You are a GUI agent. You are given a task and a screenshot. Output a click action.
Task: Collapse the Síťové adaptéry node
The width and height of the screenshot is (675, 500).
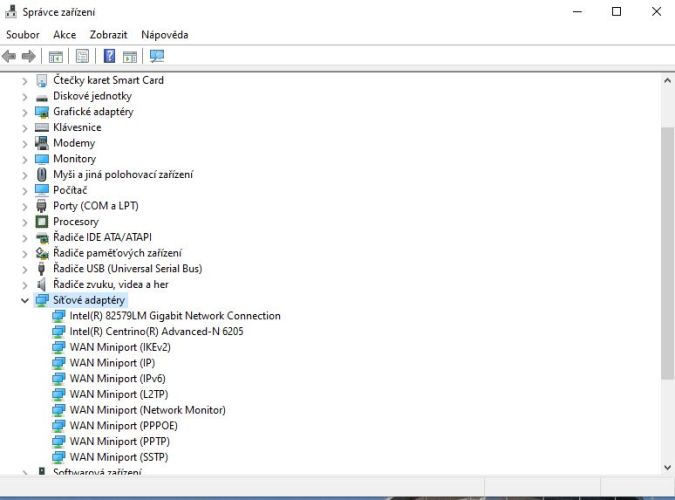click(25, 301)
